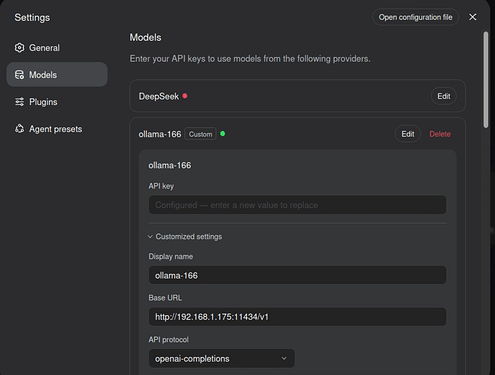Image resolution: width=495 pixels, height=375 pixels.
Task: Click the green status dot next to ollama-166
Action: coord(222,134)
